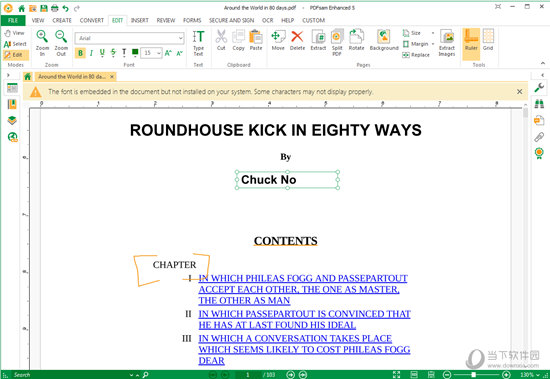Screen dimensions: 550x379
Task: Toggle Bold formatting
Action: coord(80,53)
